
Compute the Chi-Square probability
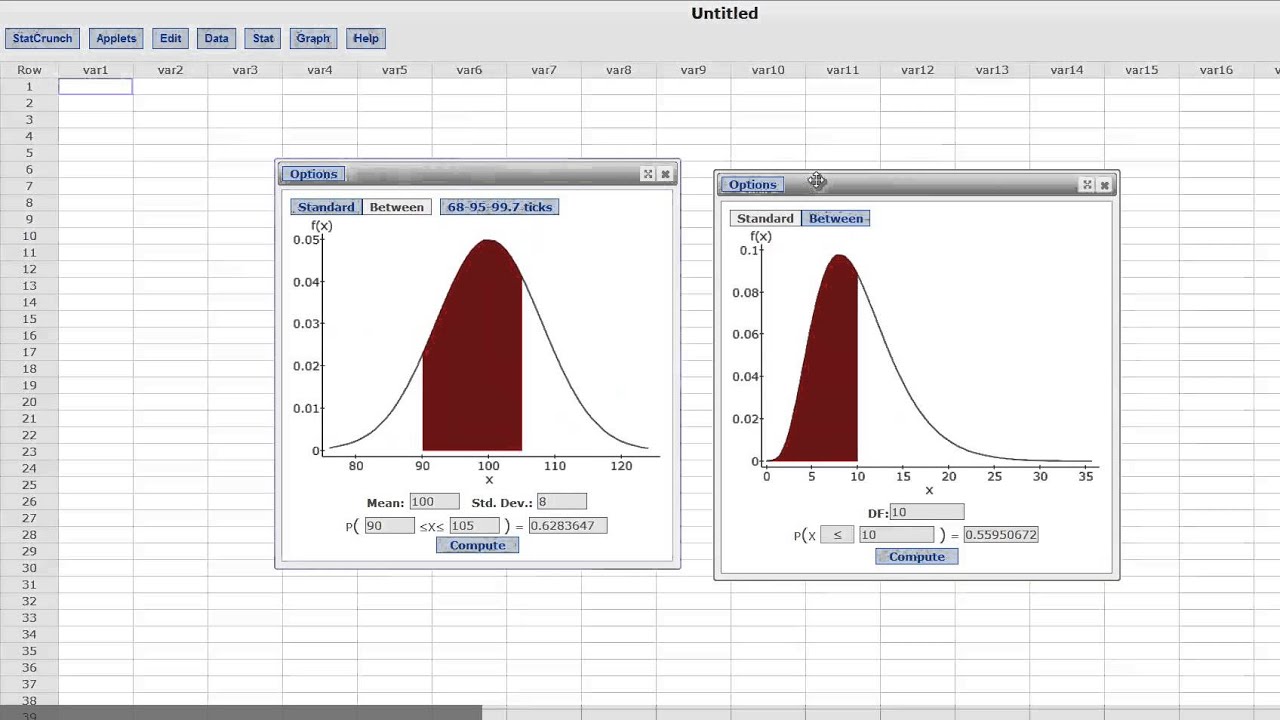point(916,557)
